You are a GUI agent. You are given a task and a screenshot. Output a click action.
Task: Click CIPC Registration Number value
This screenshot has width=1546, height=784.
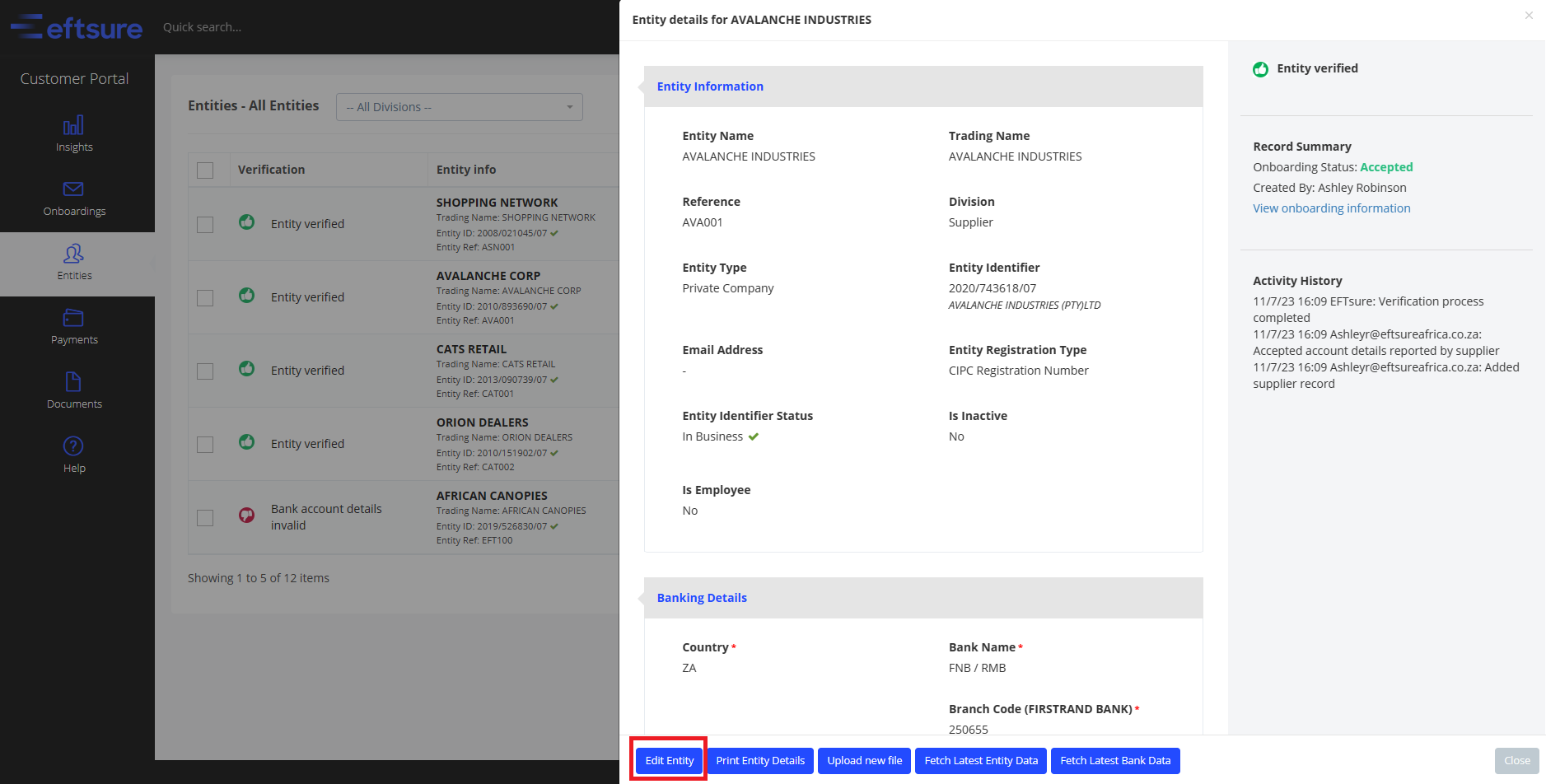pos(1019,371)
